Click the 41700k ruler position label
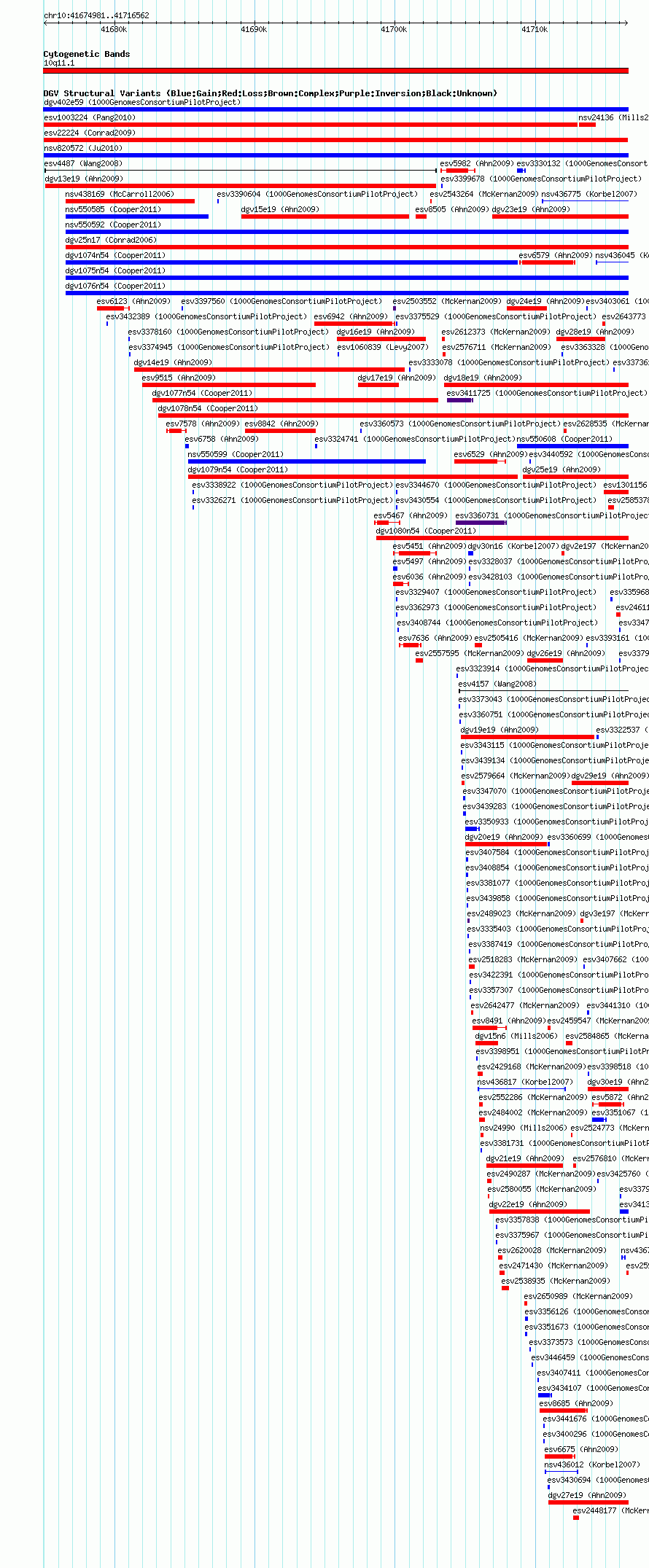Viewport: 649px width, 1568px height. pos(394,29)
